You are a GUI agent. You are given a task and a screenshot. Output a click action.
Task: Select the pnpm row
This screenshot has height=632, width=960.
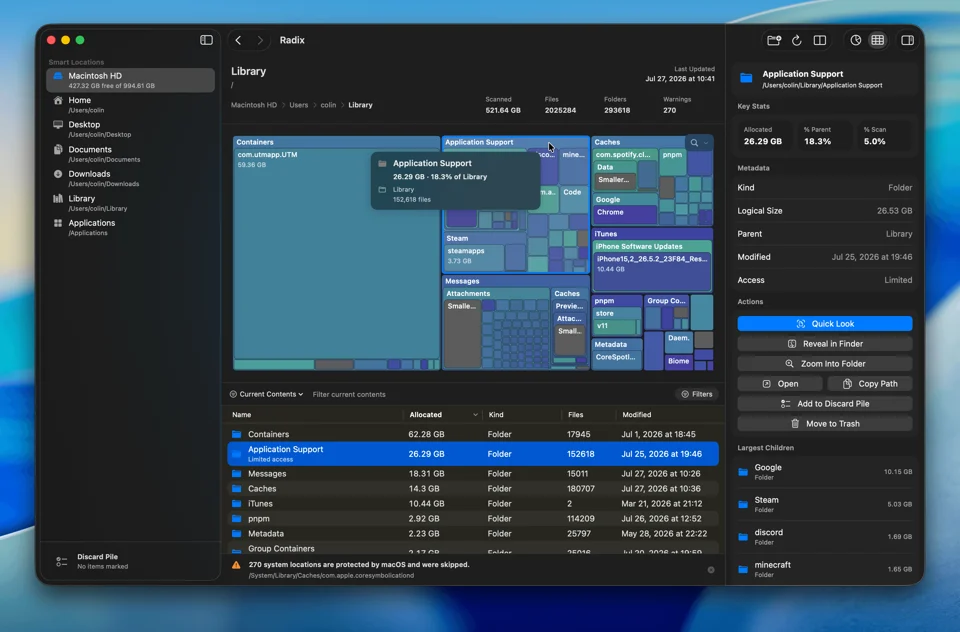point(473,519)
